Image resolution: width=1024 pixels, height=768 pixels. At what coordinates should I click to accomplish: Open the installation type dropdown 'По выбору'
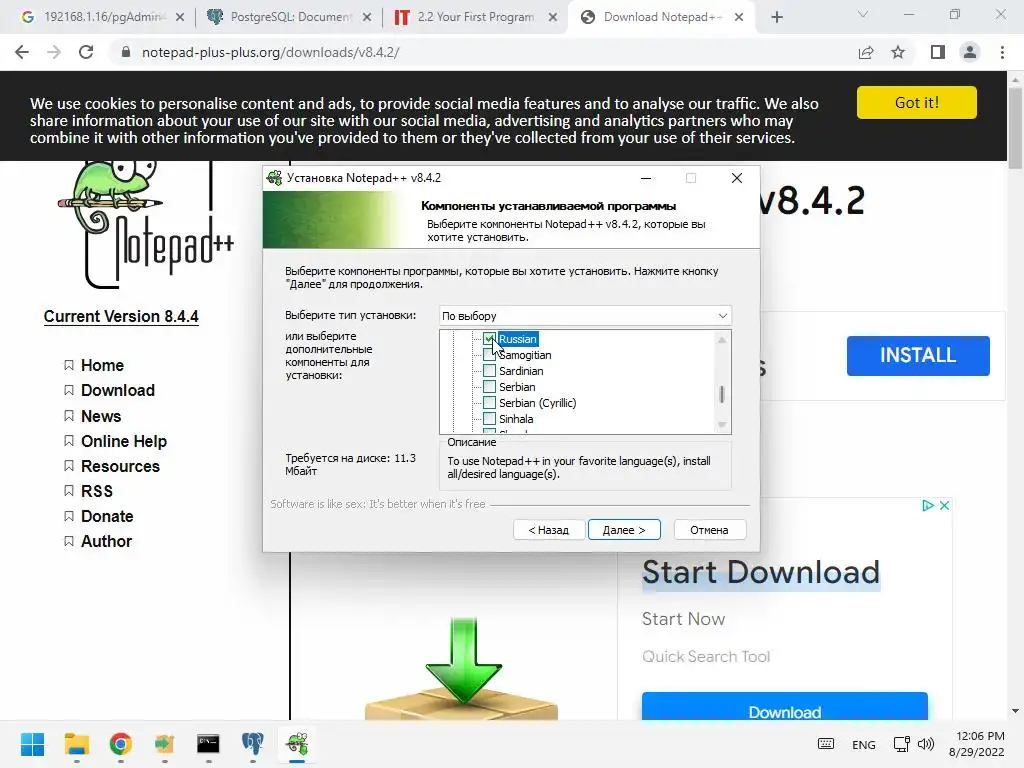click(585, 315)
